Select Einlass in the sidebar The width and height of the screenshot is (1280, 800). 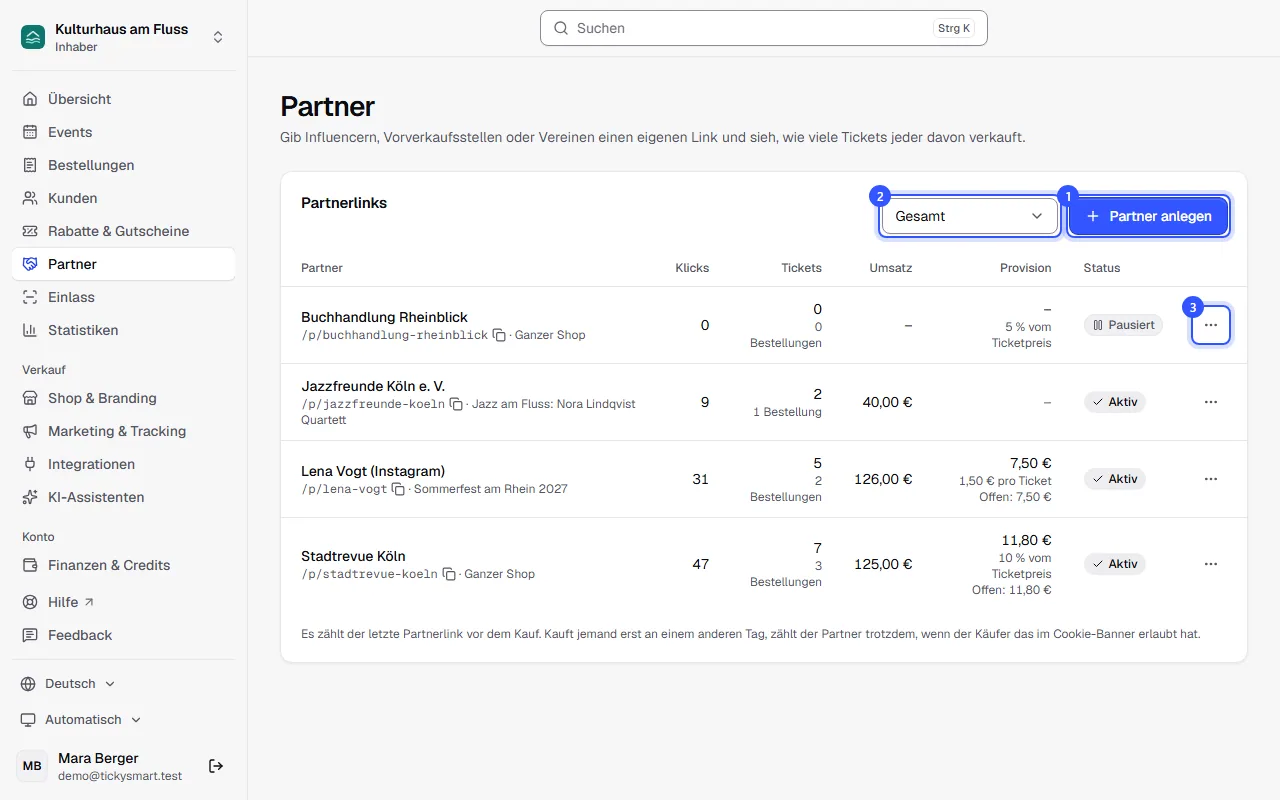pyautogui.click(x=124, y=297)
